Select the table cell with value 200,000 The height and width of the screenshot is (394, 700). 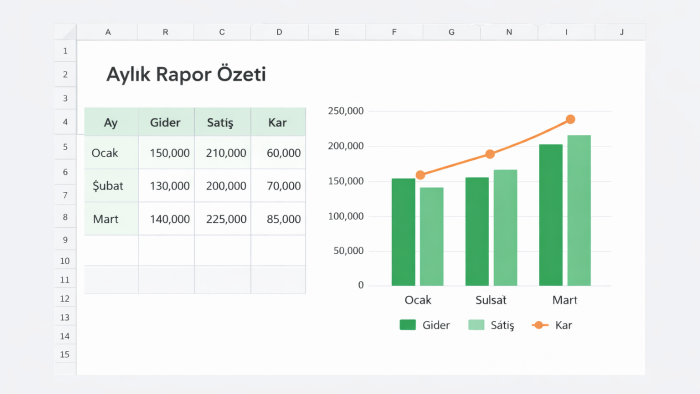click(x=222, y=186)
